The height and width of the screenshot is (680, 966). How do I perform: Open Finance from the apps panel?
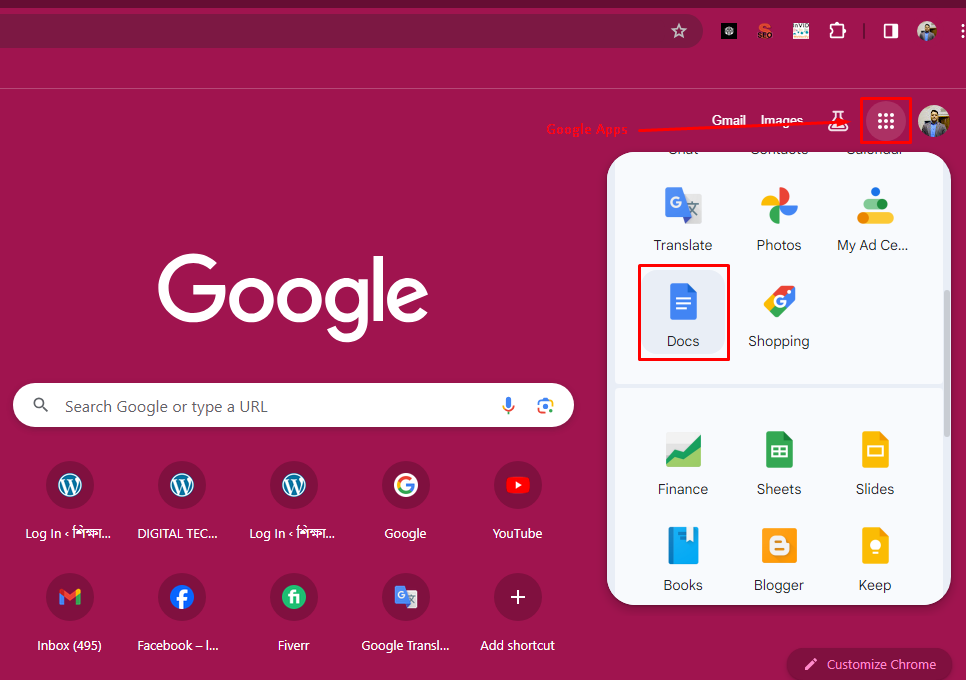coord(683,463)
